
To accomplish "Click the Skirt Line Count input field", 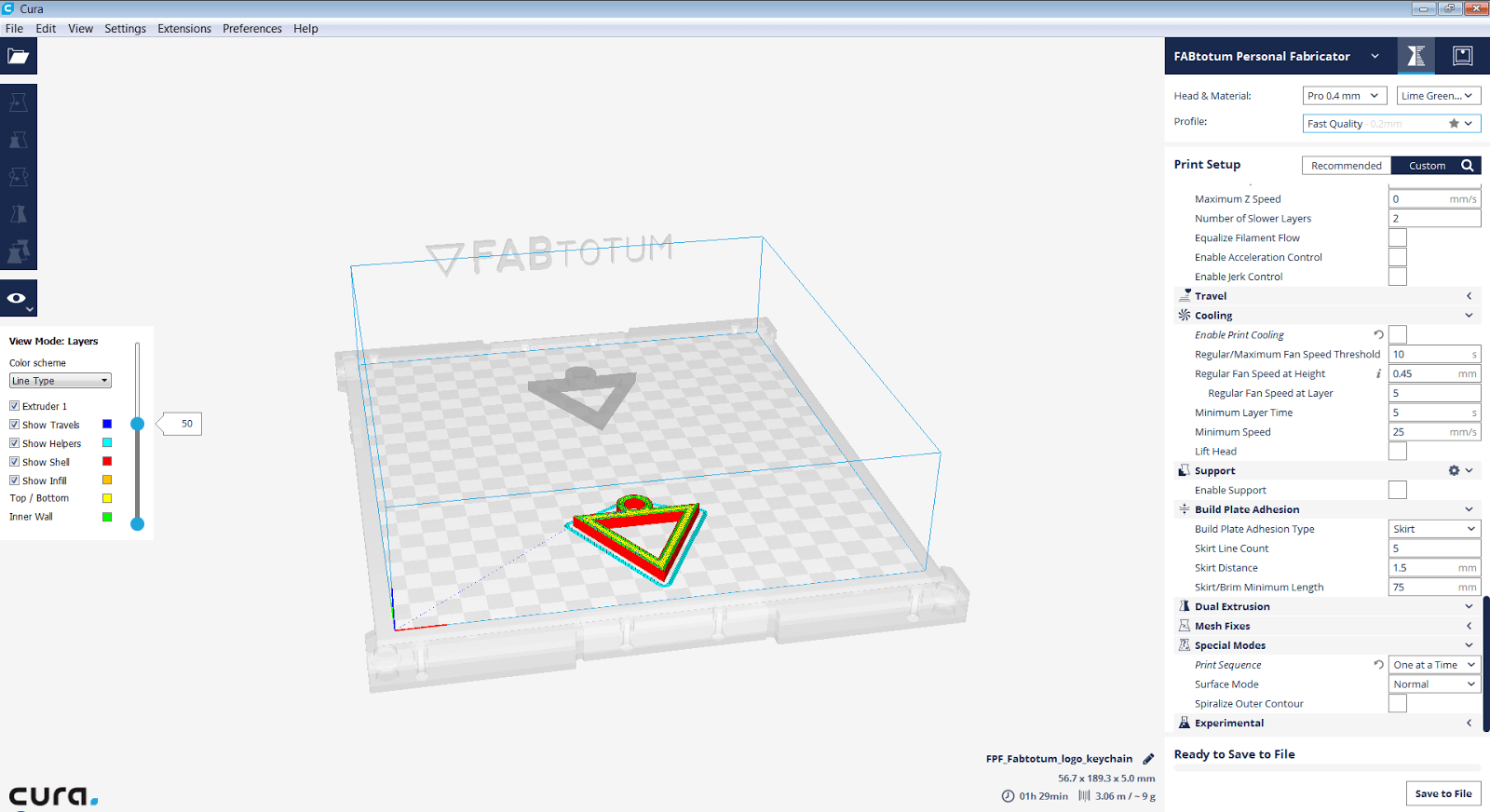I will (1434, 548).
